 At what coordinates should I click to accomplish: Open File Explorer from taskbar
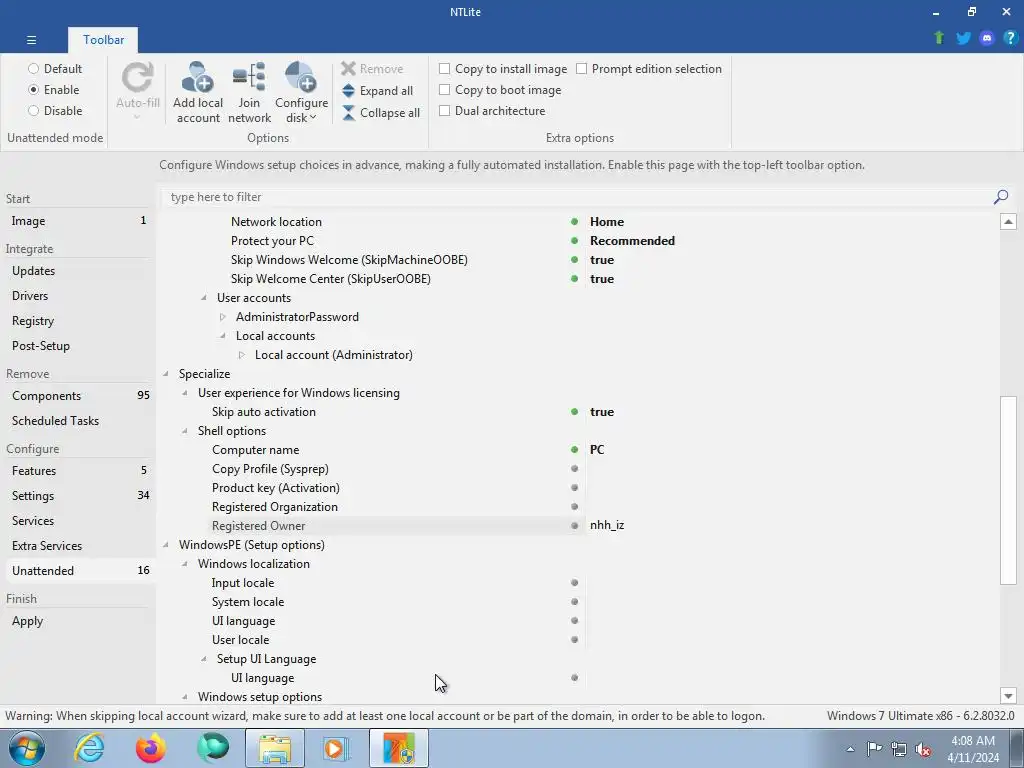click(275, 748)
